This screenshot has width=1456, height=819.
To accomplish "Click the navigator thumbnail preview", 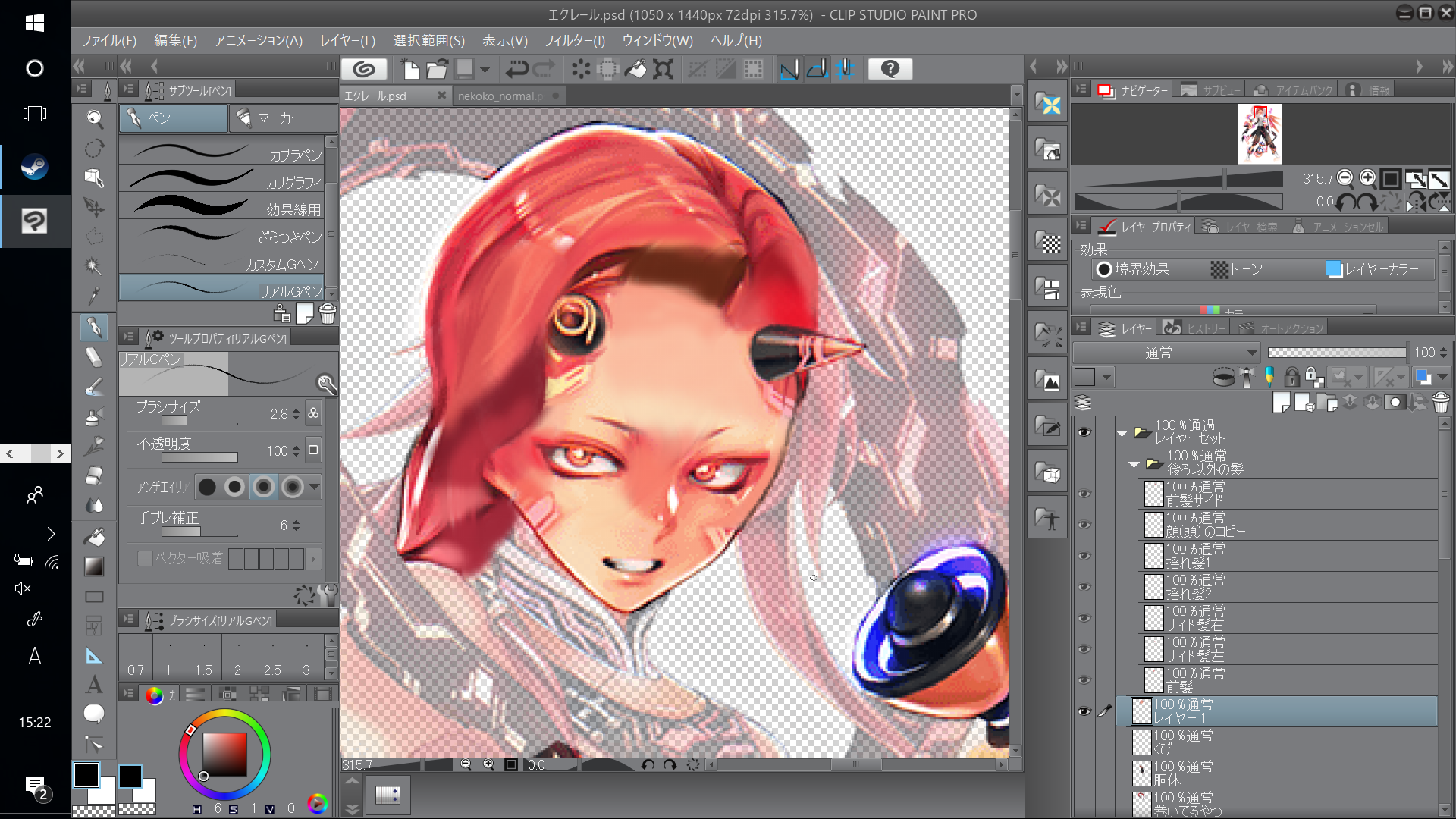I will coord(1260,134).
